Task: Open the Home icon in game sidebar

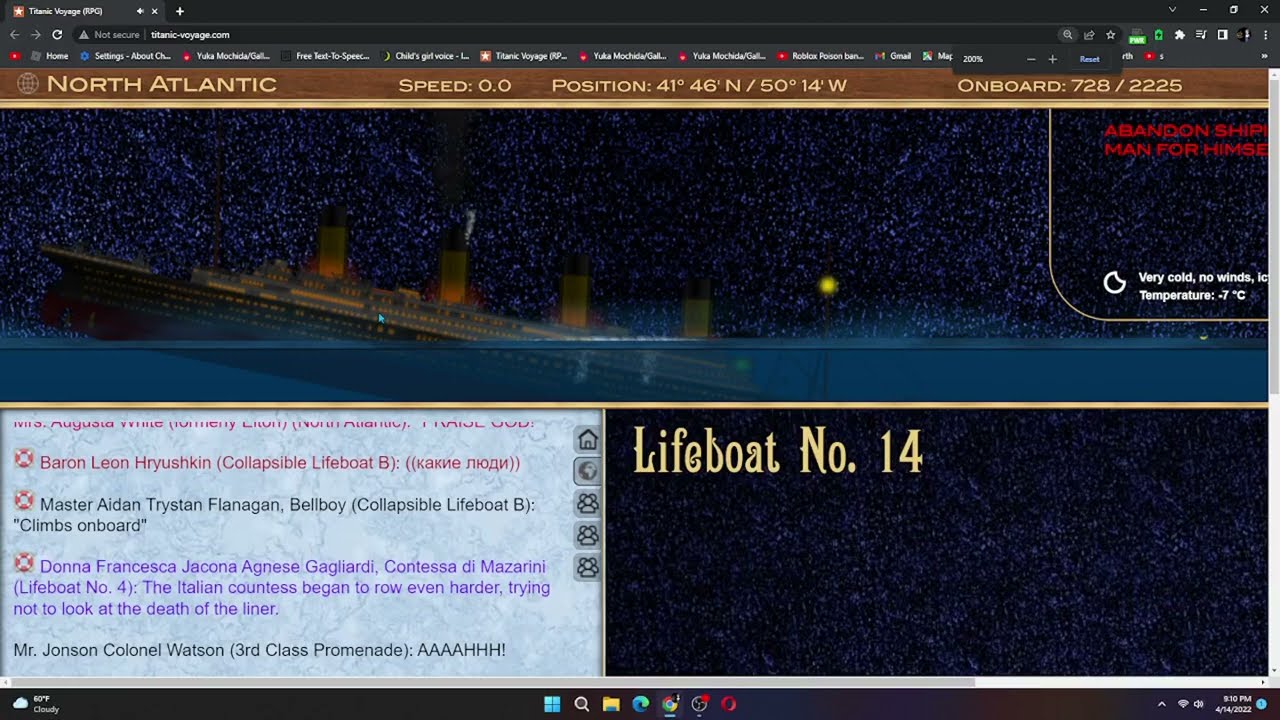Action: [588, 440]
